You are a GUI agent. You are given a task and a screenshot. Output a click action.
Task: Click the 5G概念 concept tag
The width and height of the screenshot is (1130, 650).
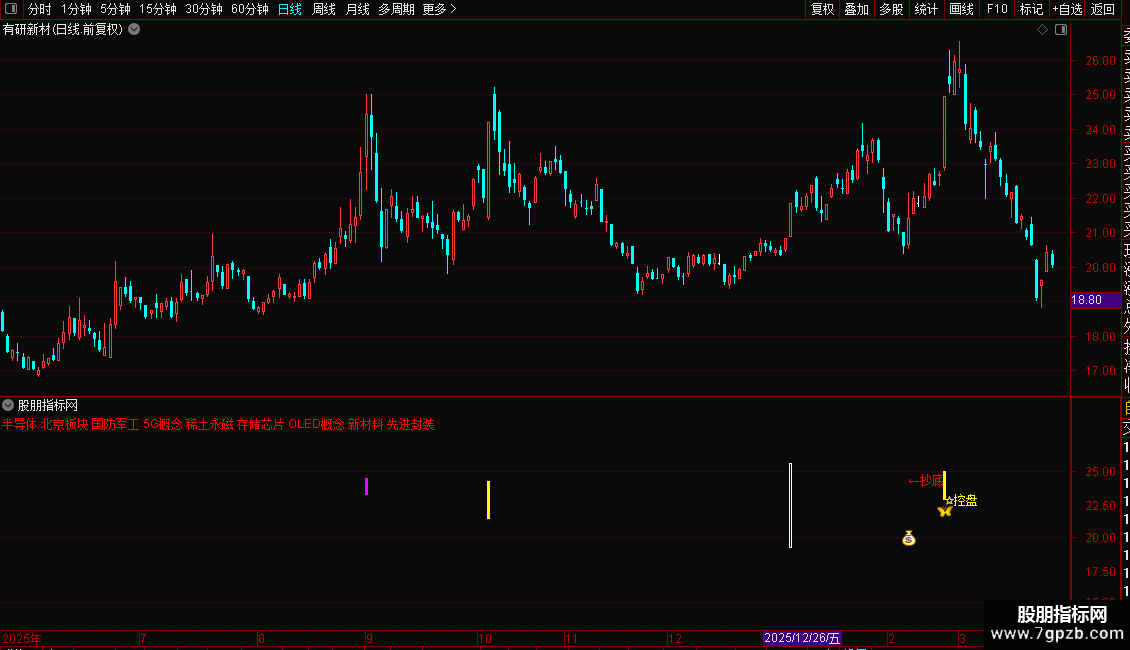163,424
